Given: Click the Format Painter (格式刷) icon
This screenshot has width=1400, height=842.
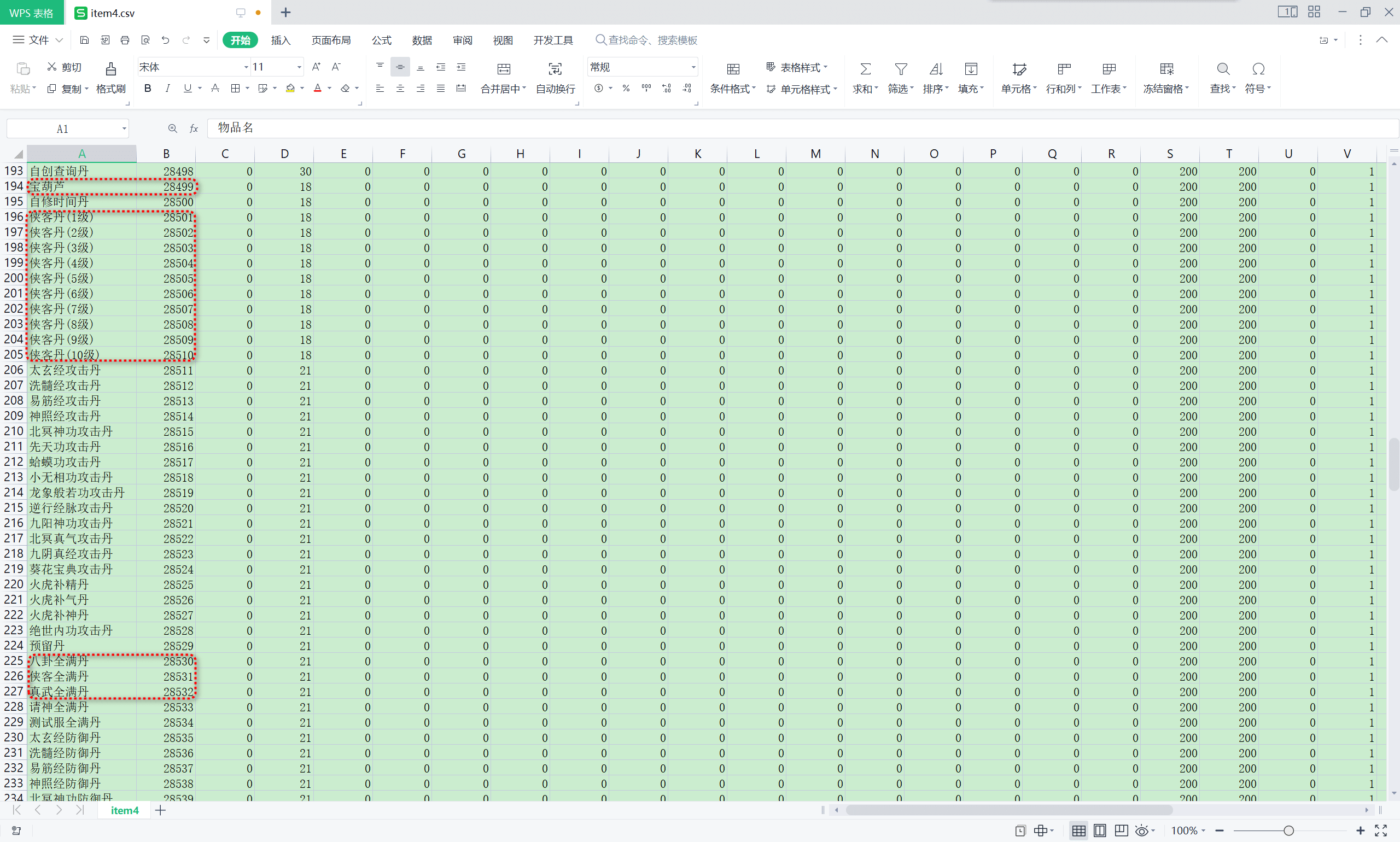Looking at the screenshot, I should click(110, 69).
